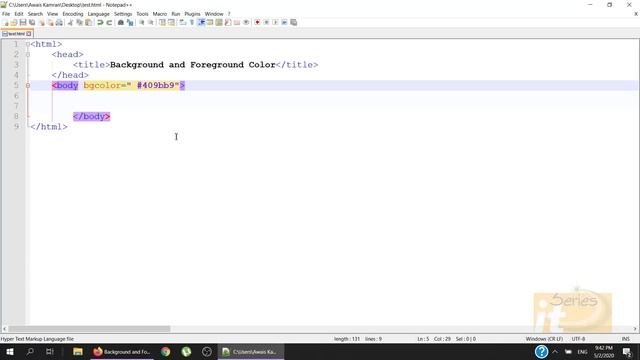Click the title text Background and Foreground Color
640x360 pixels.
point(193,64)
